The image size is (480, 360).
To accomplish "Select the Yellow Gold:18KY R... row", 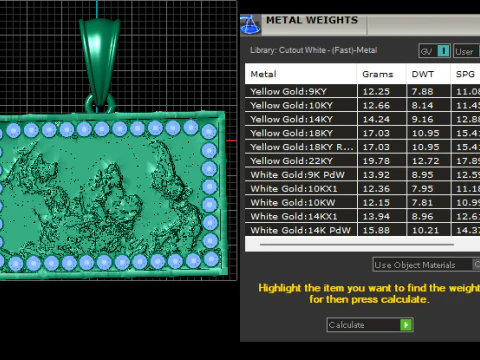I will [362, 147].
